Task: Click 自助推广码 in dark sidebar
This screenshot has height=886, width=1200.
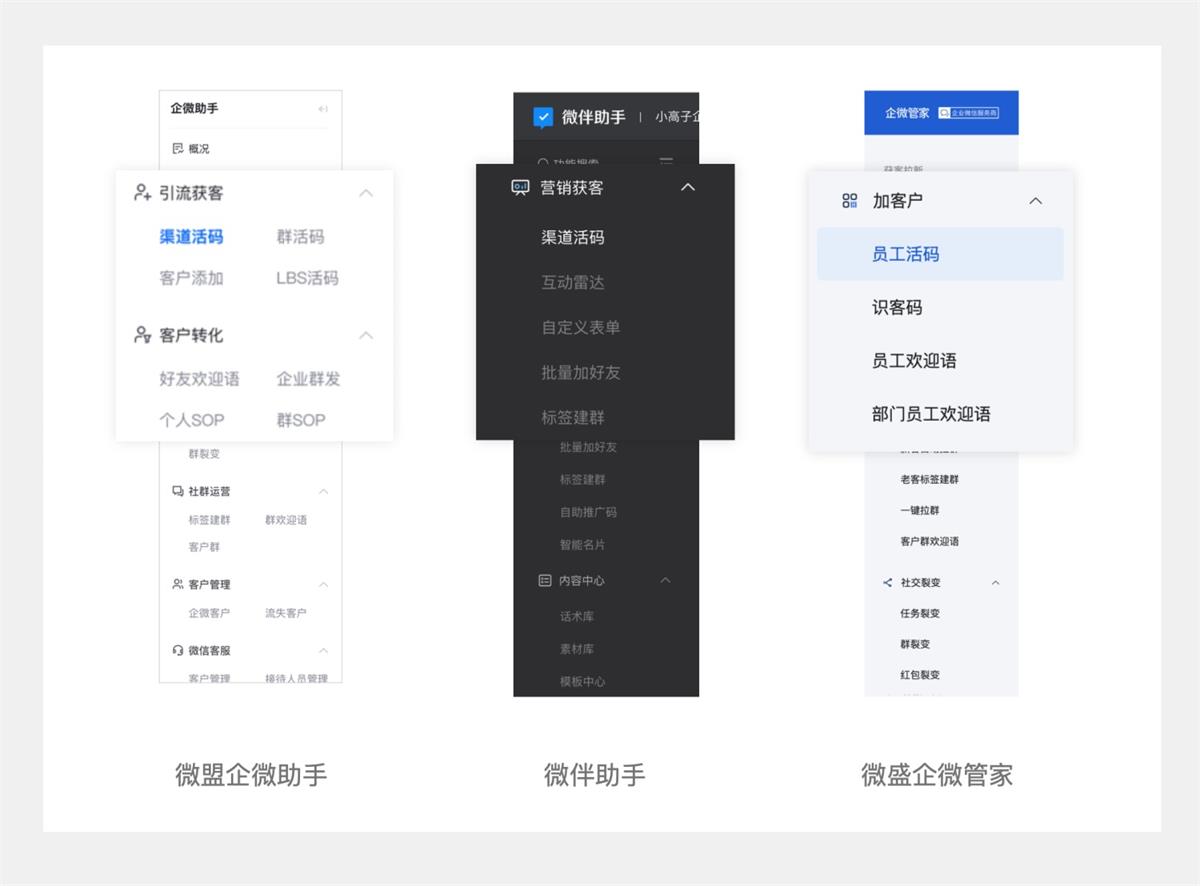Action: pyautogui.click(x=588, y=512)
